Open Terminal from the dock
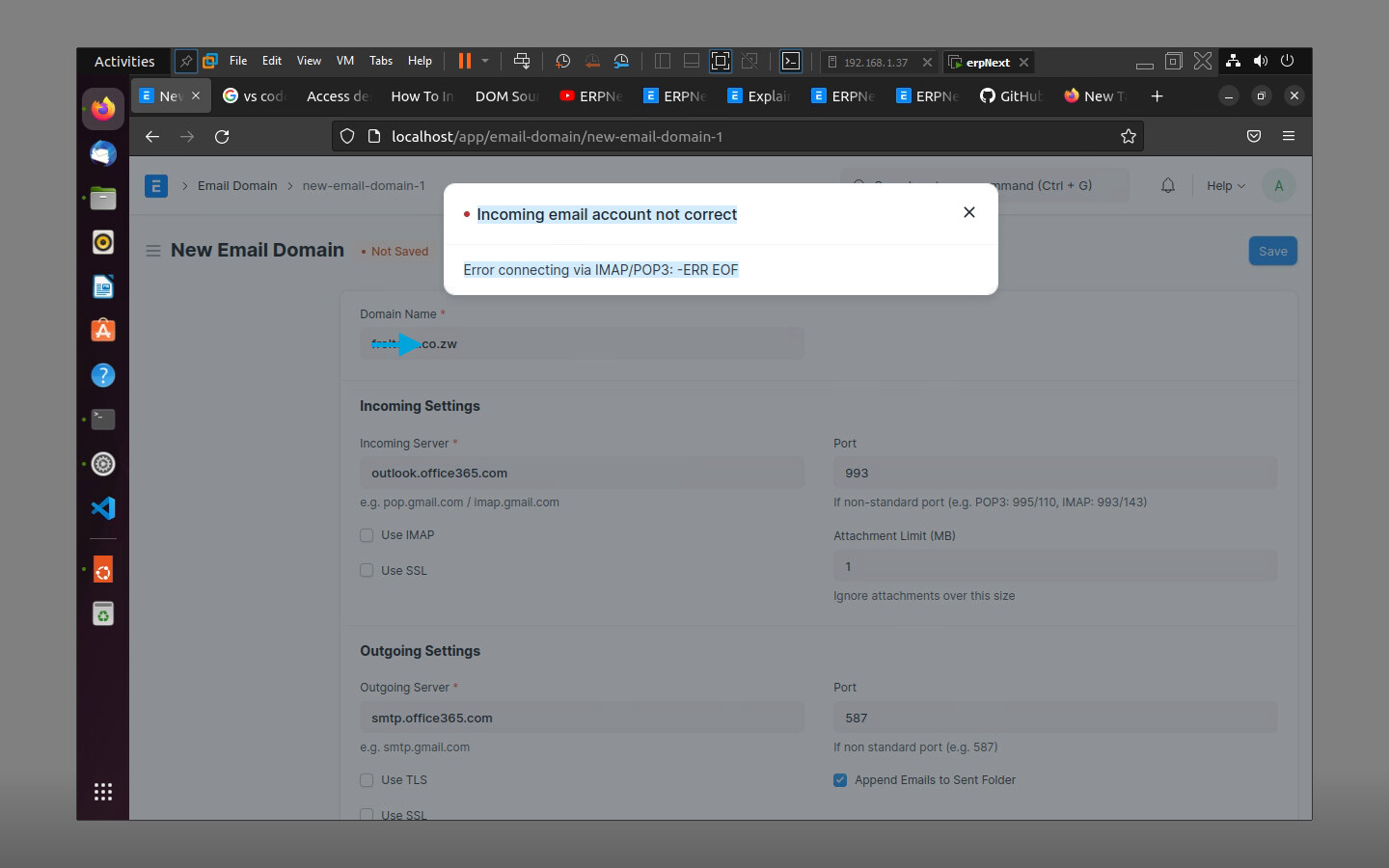Image resolution: width=1389 pixels, height=868 pixels. click(103, 420)
